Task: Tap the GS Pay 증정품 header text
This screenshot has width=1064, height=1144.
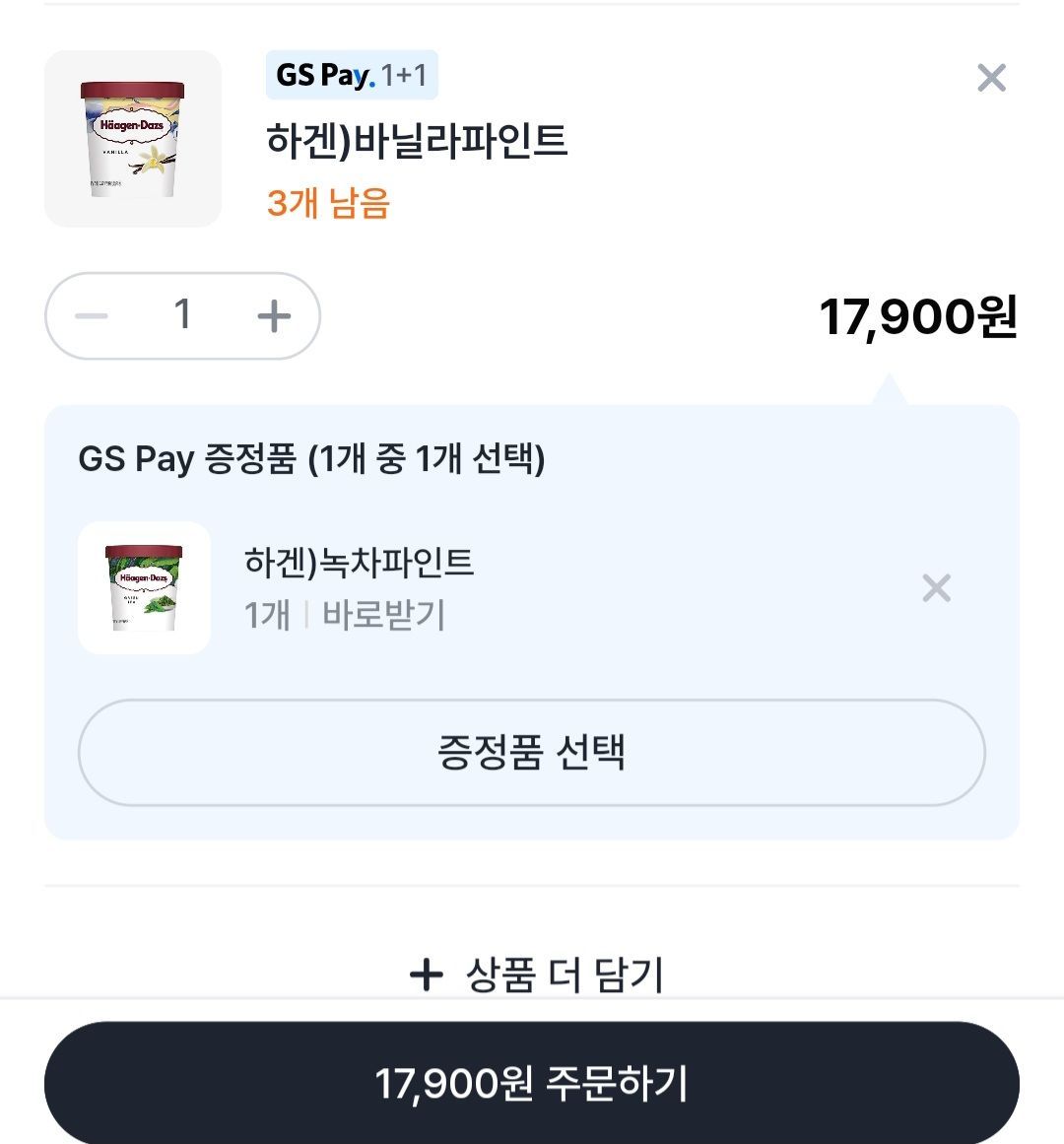Action: [x=311, y=459]
